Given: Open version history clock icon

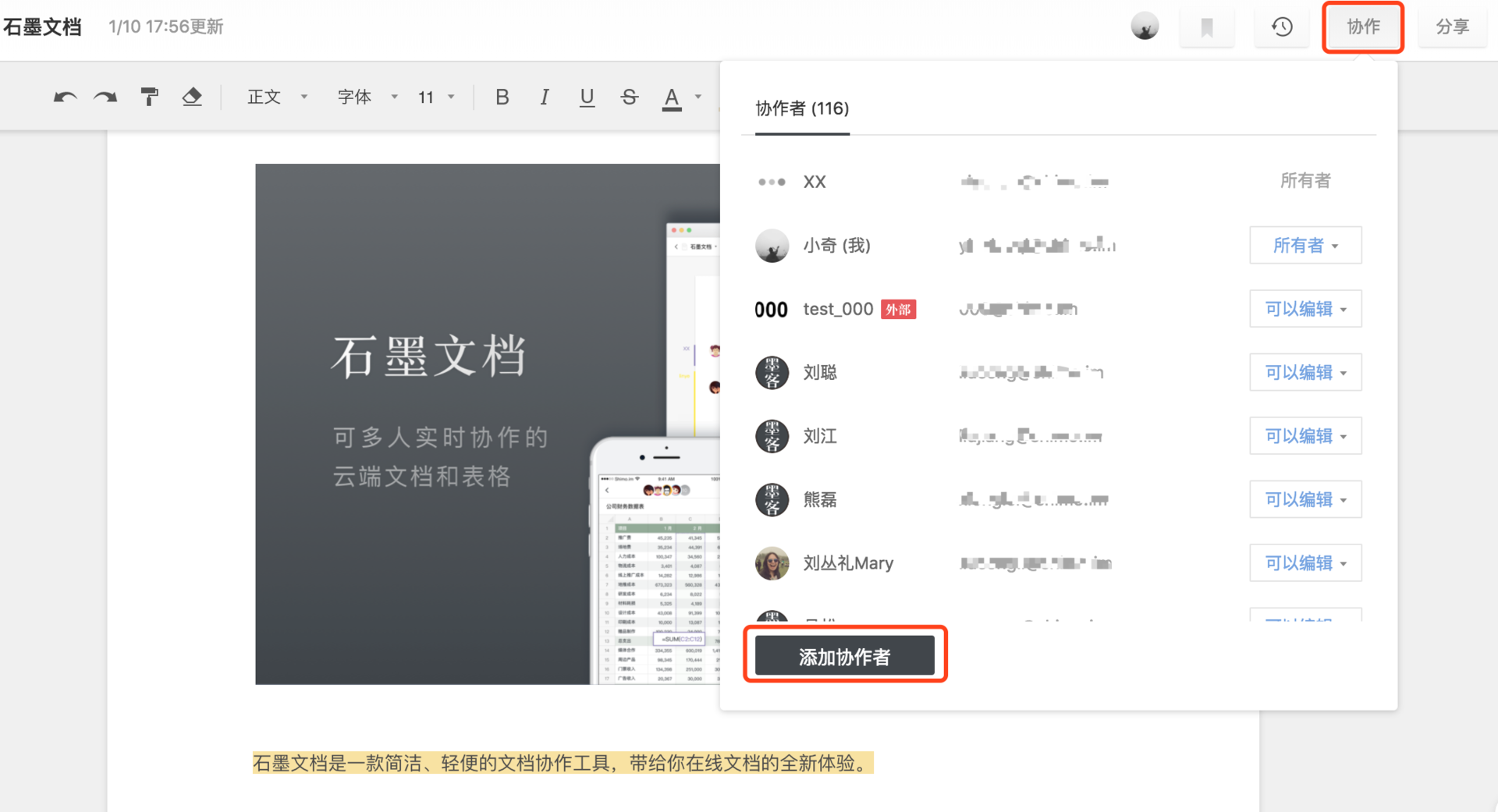Looking at the screenshot, I should pyautogui.click(x=1282, y=27).
